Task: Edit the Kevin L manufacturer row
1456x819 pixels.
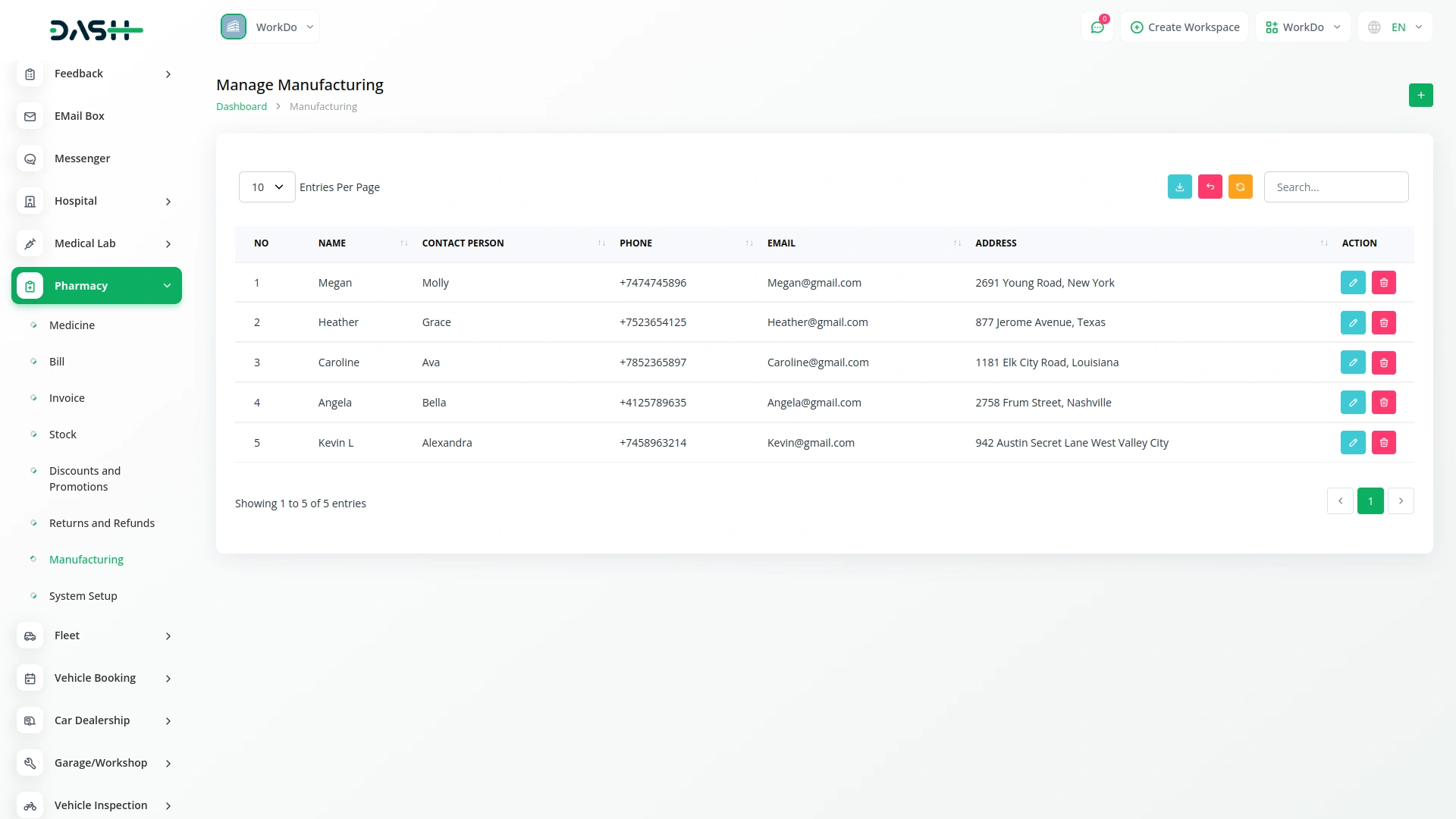Action: click(1352, 443)
